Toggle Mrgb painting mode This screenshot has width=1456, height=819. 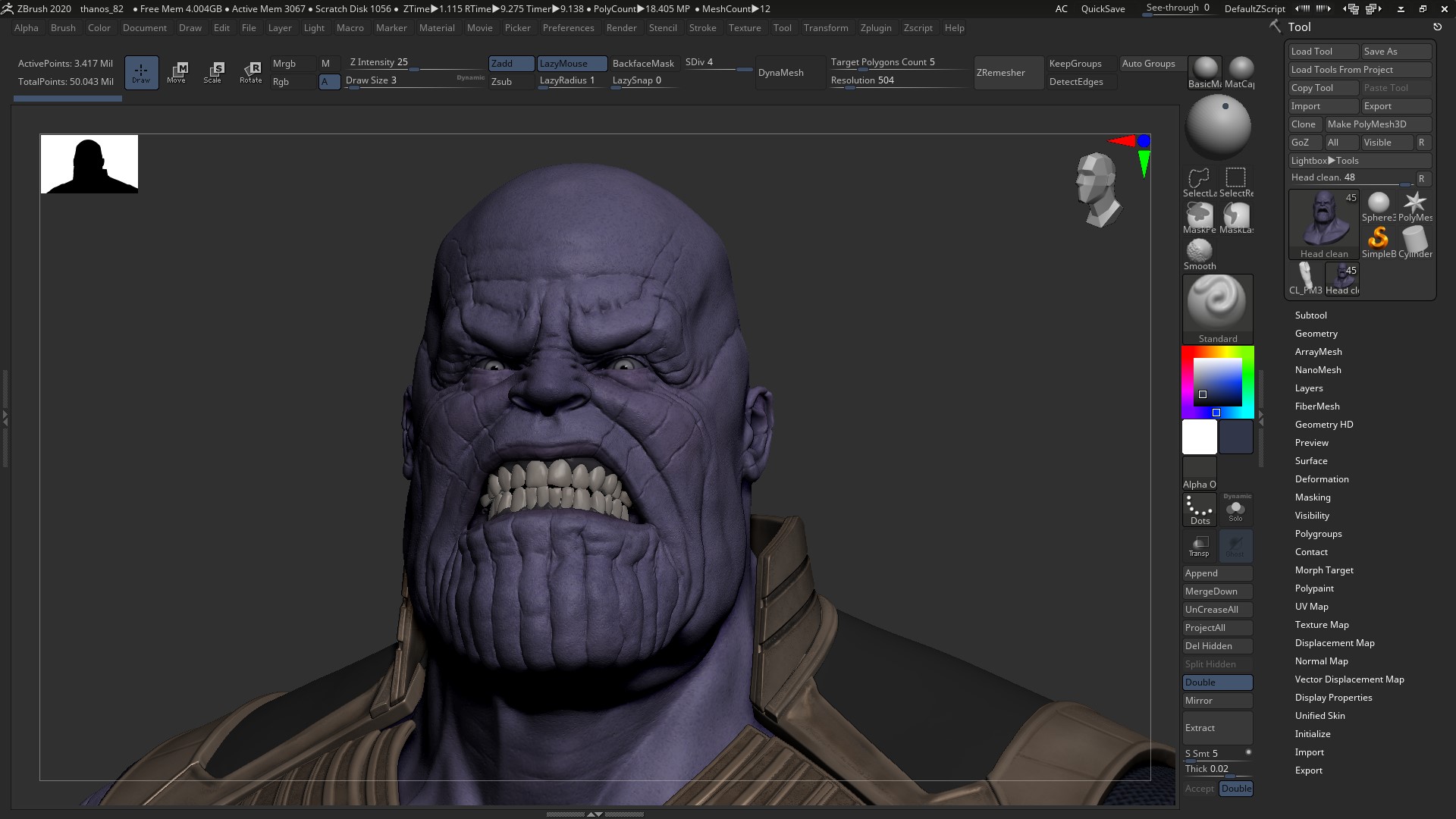pos(293,64)
